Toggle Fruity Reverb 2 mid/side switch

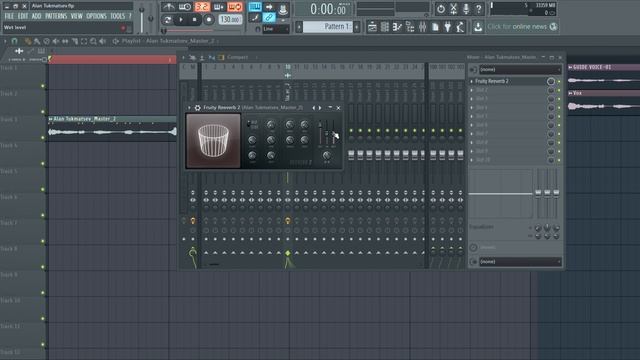pos(248,124)
